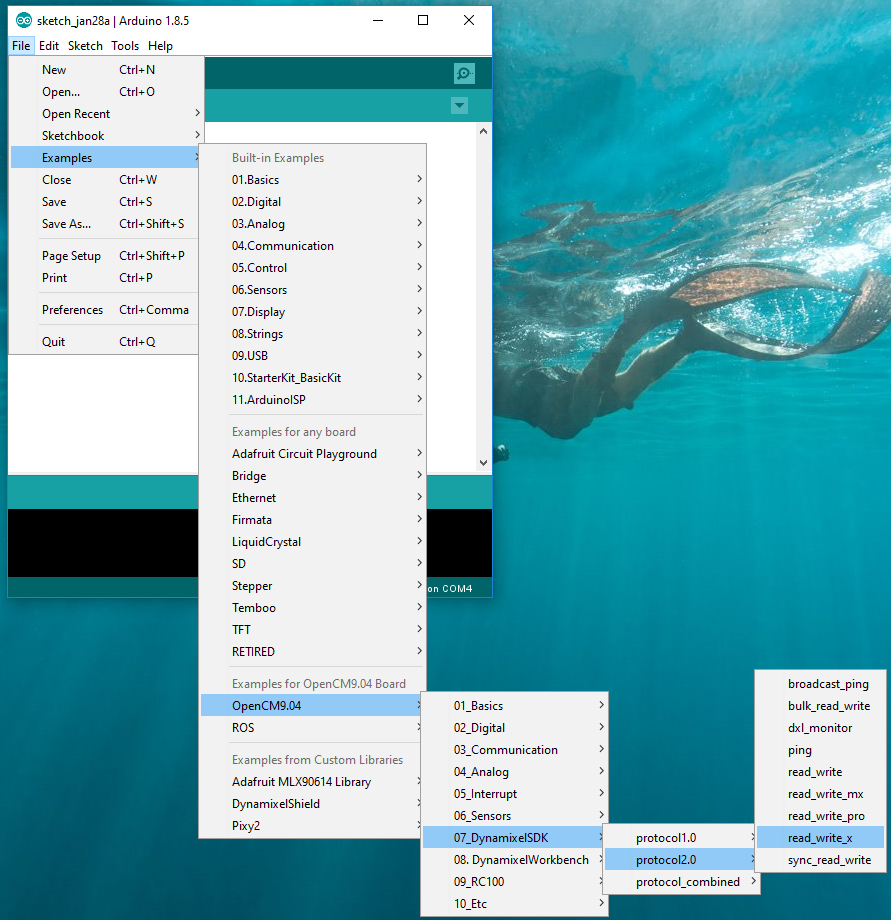This screenshot has height=920, width=891.
Task: Click the editor scroll up arrow
Action: 484,131
